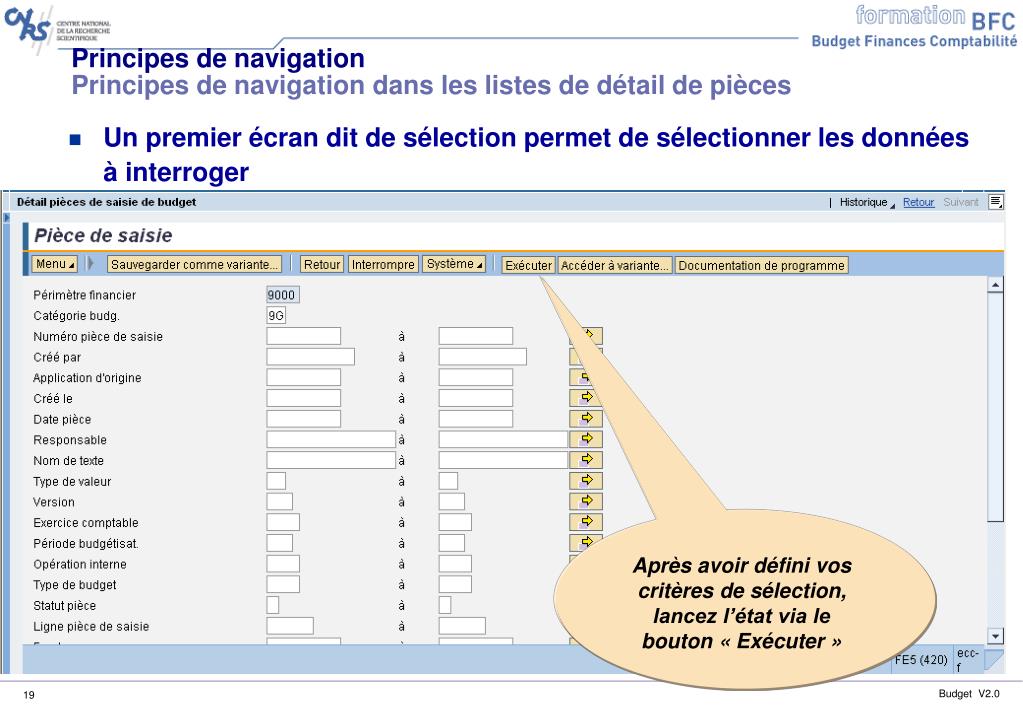The width and height of the screenshot is (1023, 708).
Task: Click the Type de valeur to field
Action: click(448, 481)
